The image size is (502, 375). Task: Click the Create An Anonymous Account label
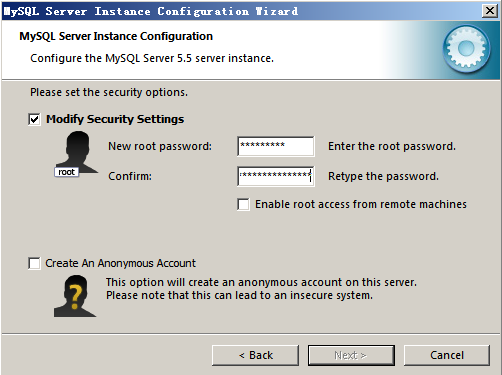(121, 263)
